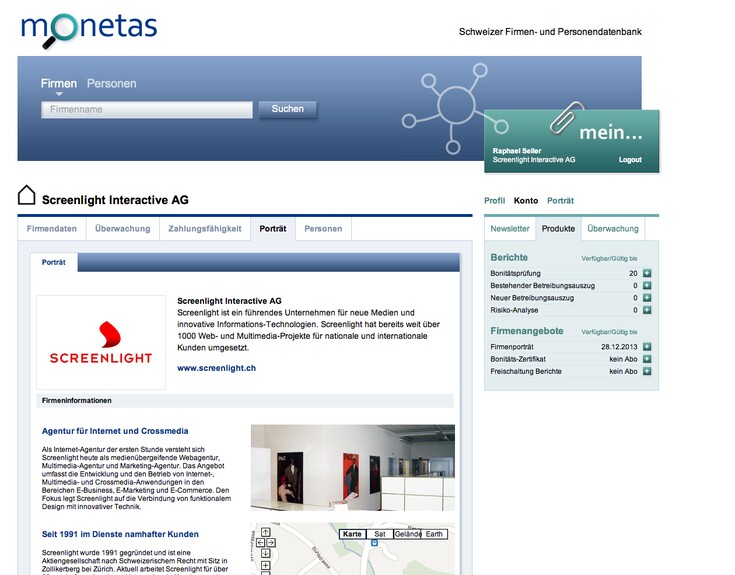
Task: Pan the map up with the arrow
Action: tap(265, 532)
